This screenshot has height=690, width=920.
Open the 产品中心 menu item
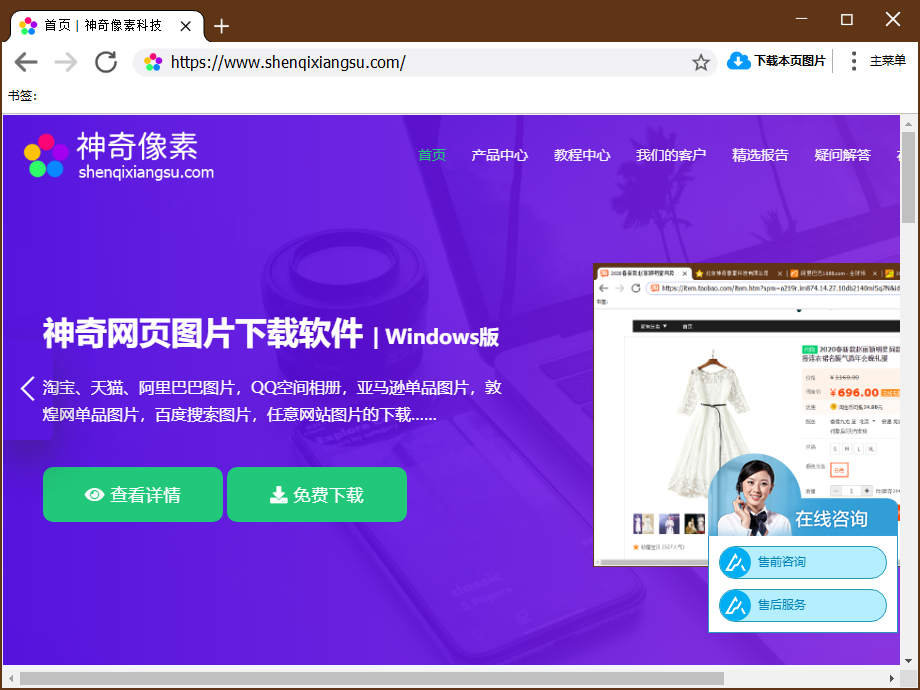(499, 156)
